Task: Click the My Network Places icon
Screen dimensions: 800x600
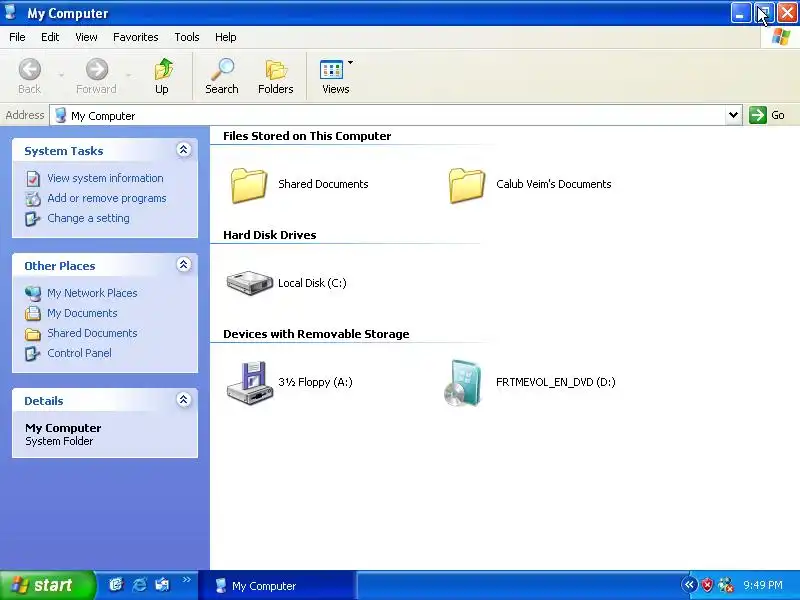Action: (x=33, y=293)
